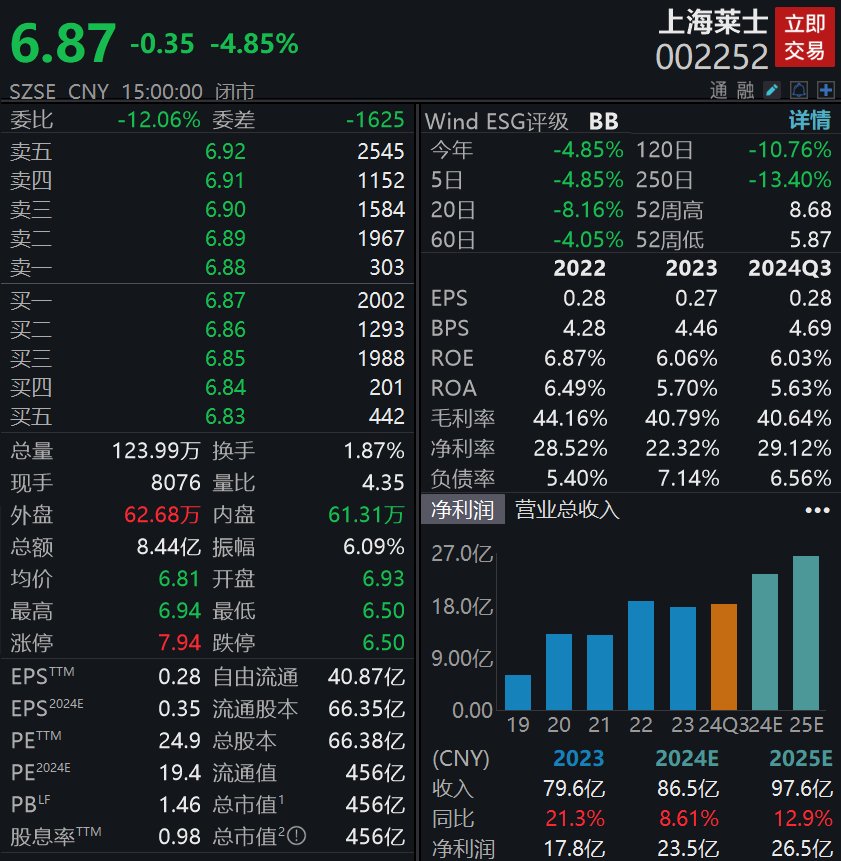Viewport: 841px width, 861px height.
Task: Click the pencil edit note icon
Action: (772, 90)
